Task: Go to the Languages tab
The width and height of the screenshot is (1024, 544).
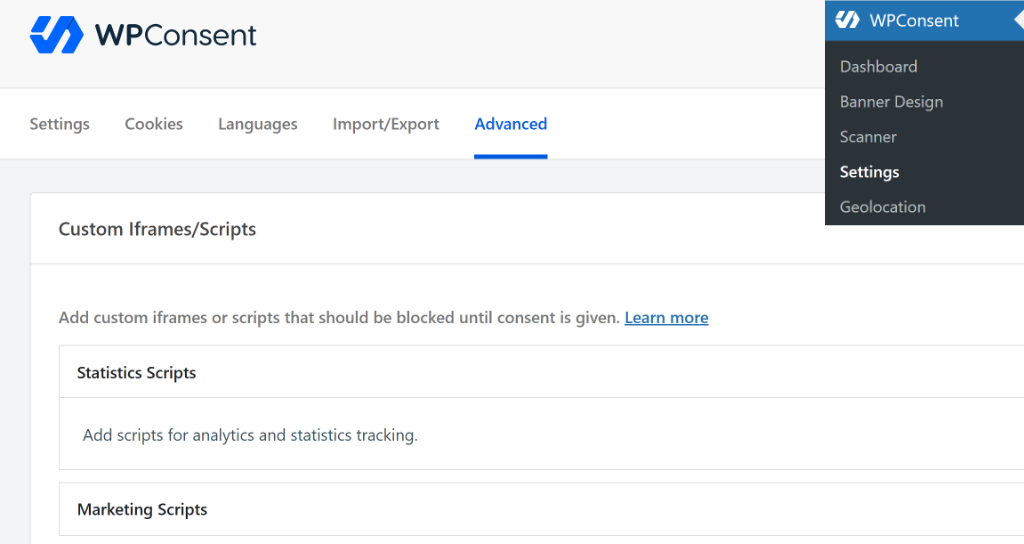Action: (x=257, y=124)
